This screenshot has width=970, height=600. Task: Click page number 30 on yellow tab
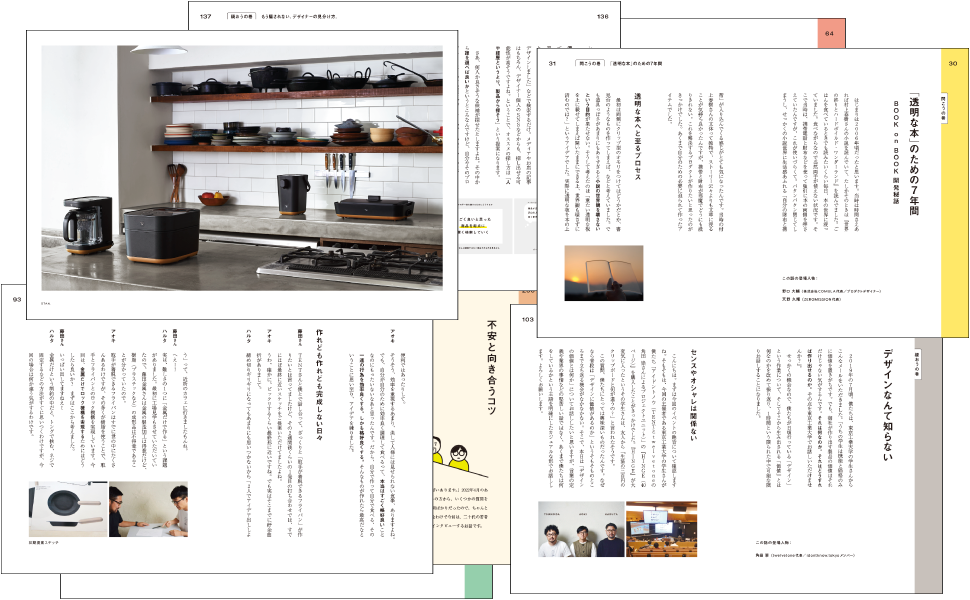point(953,63)
